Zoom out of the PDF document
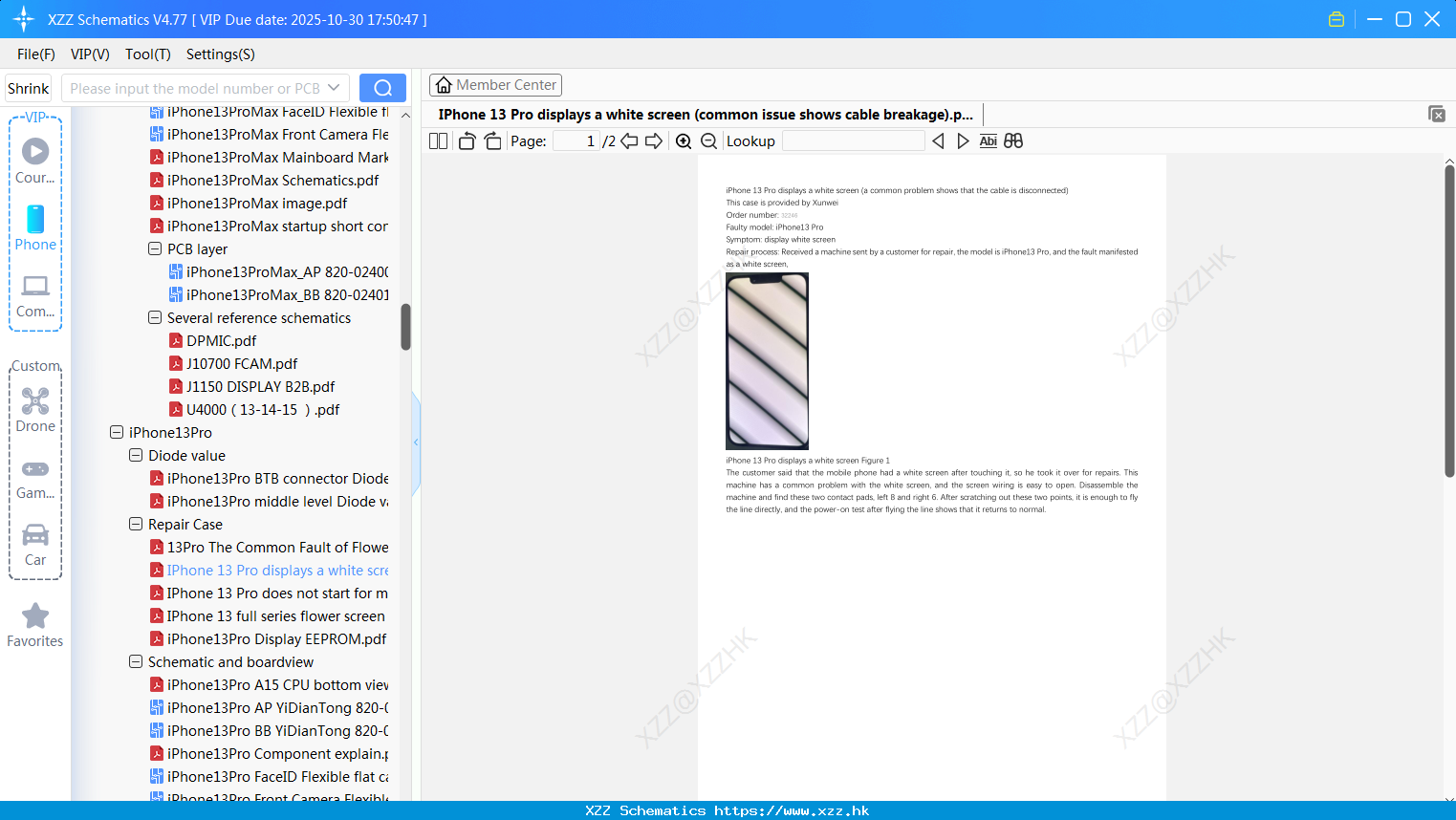The height and width of the screenshot is (820, 1456). tap(709, 141)
